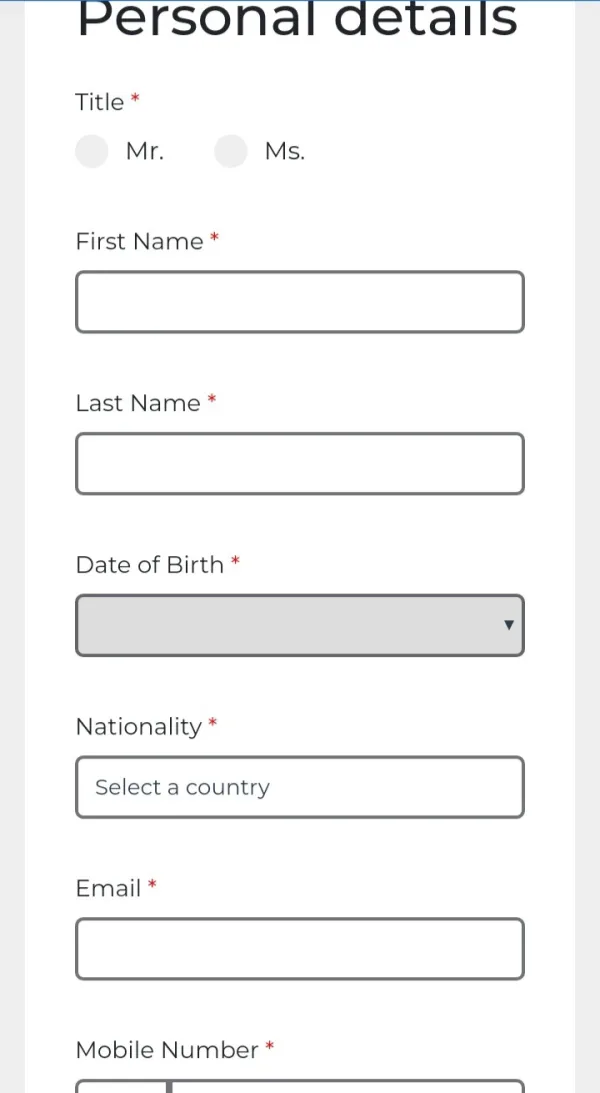Click the Date of Birth label
Screen dimensions: 600x1093
click(150, 565)
